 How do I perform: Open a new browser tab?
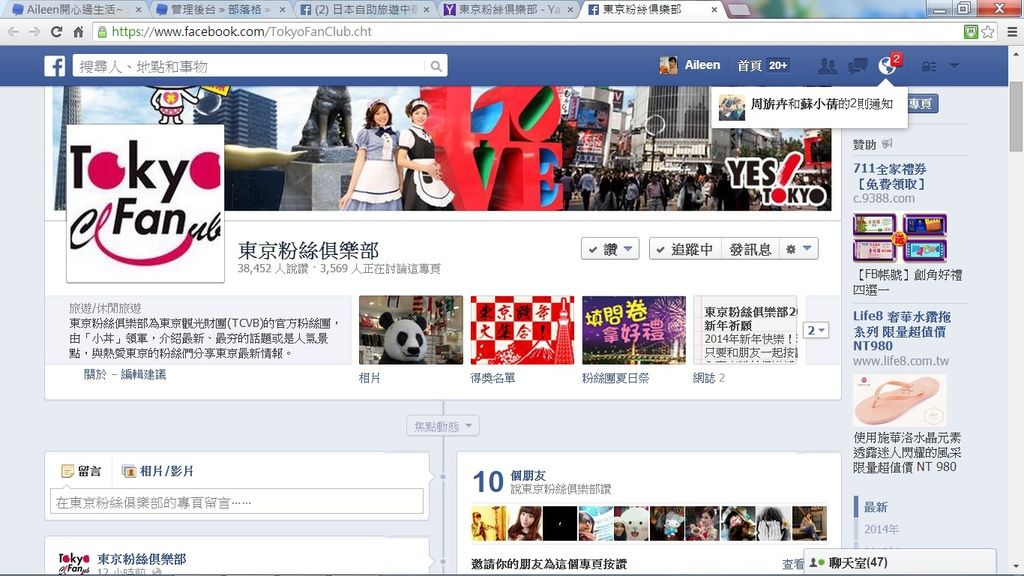pyautogui.click(x=739, y=10)
